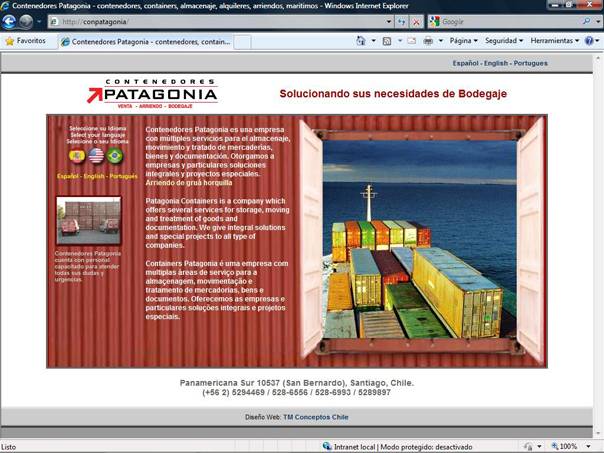Click the Brazilian flag icon
604x453 pixels.
click(x=115, y=156)
